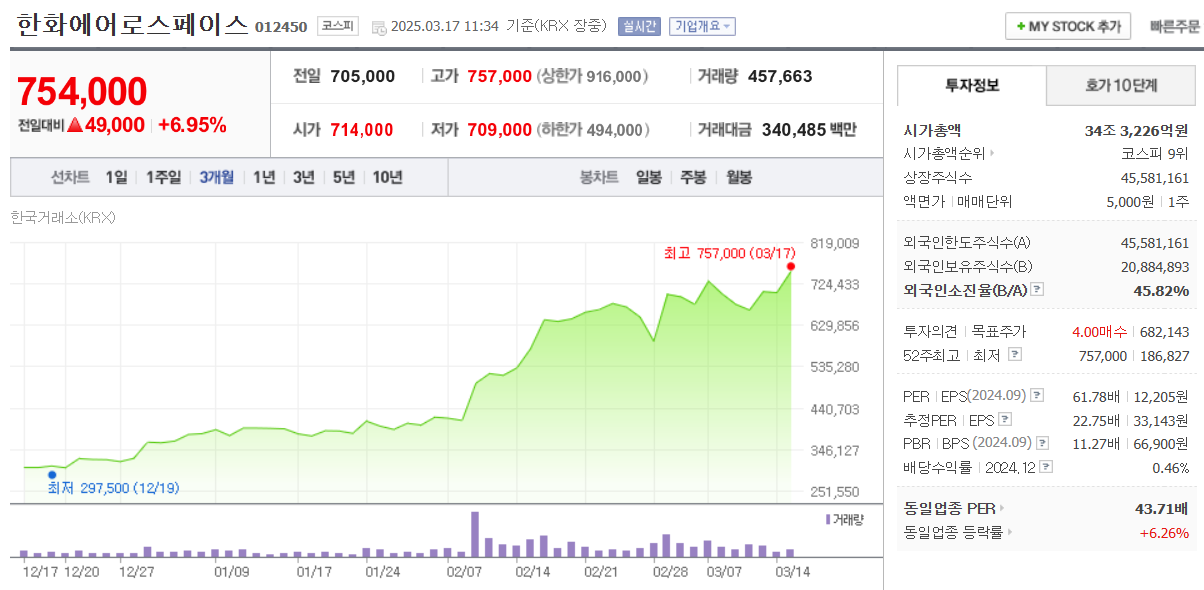Viewport: 1204px width, 590px height.
Task: Open the 기업개요 dropdown
Action: (x=702, y=27)
